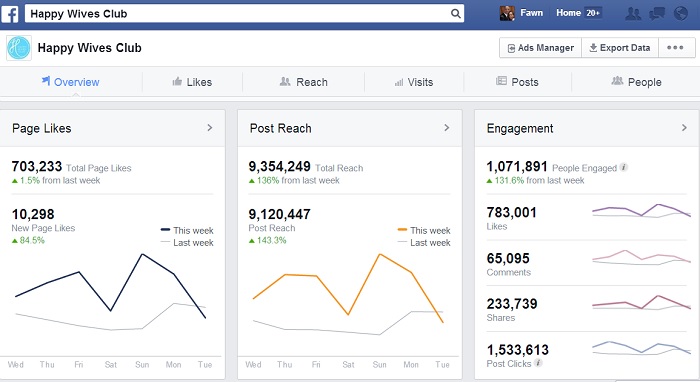Click the people icon on the Reach tab

[285, 81]
